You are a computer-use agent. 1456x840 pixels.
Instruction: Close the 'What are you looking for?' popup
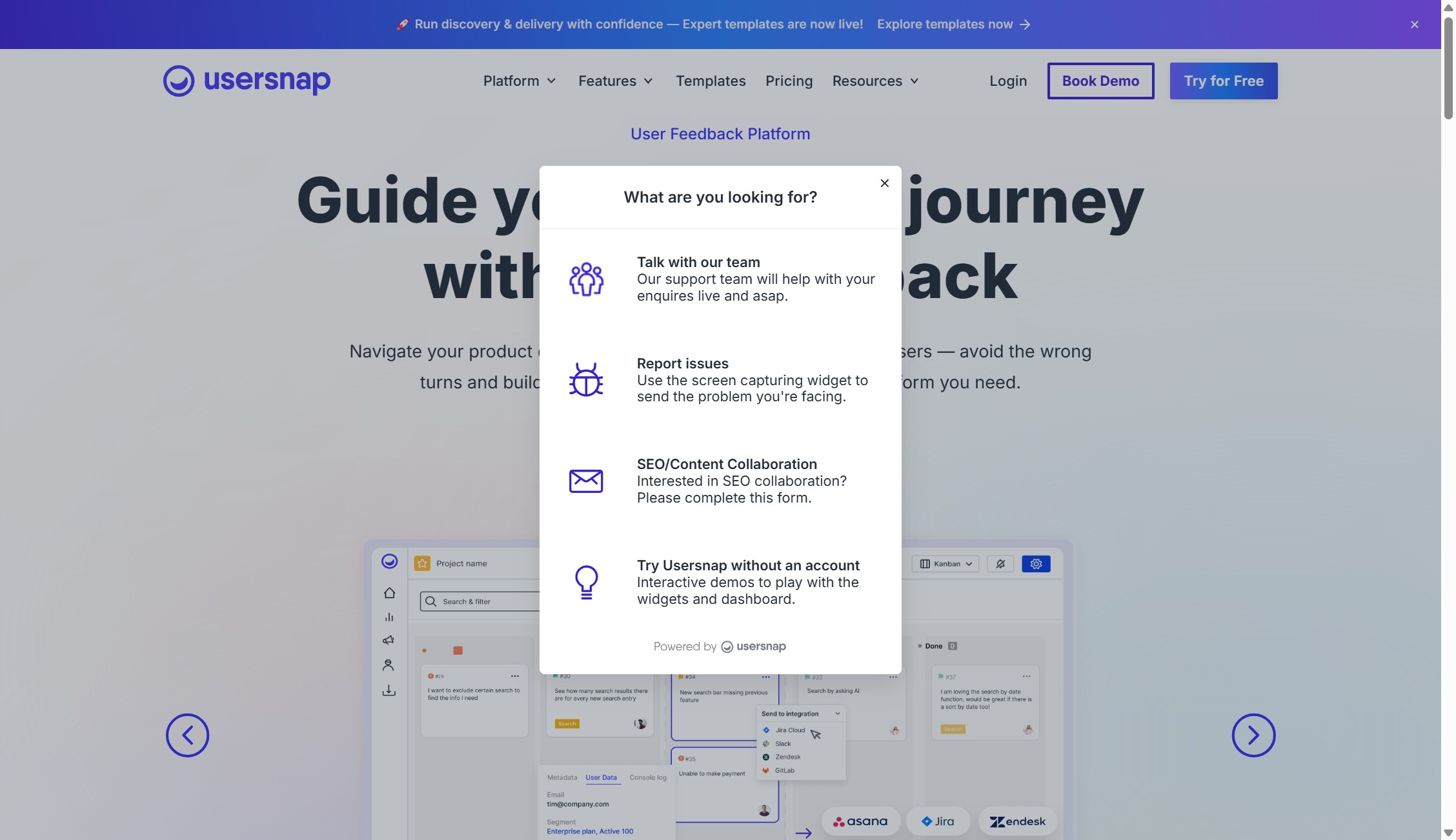(x=885, y=183)
